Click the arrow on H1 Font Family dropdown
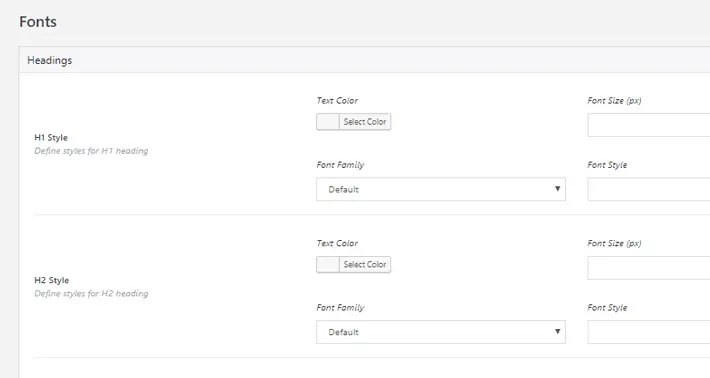This screenshot has width=710, height=378. point(557,189)
